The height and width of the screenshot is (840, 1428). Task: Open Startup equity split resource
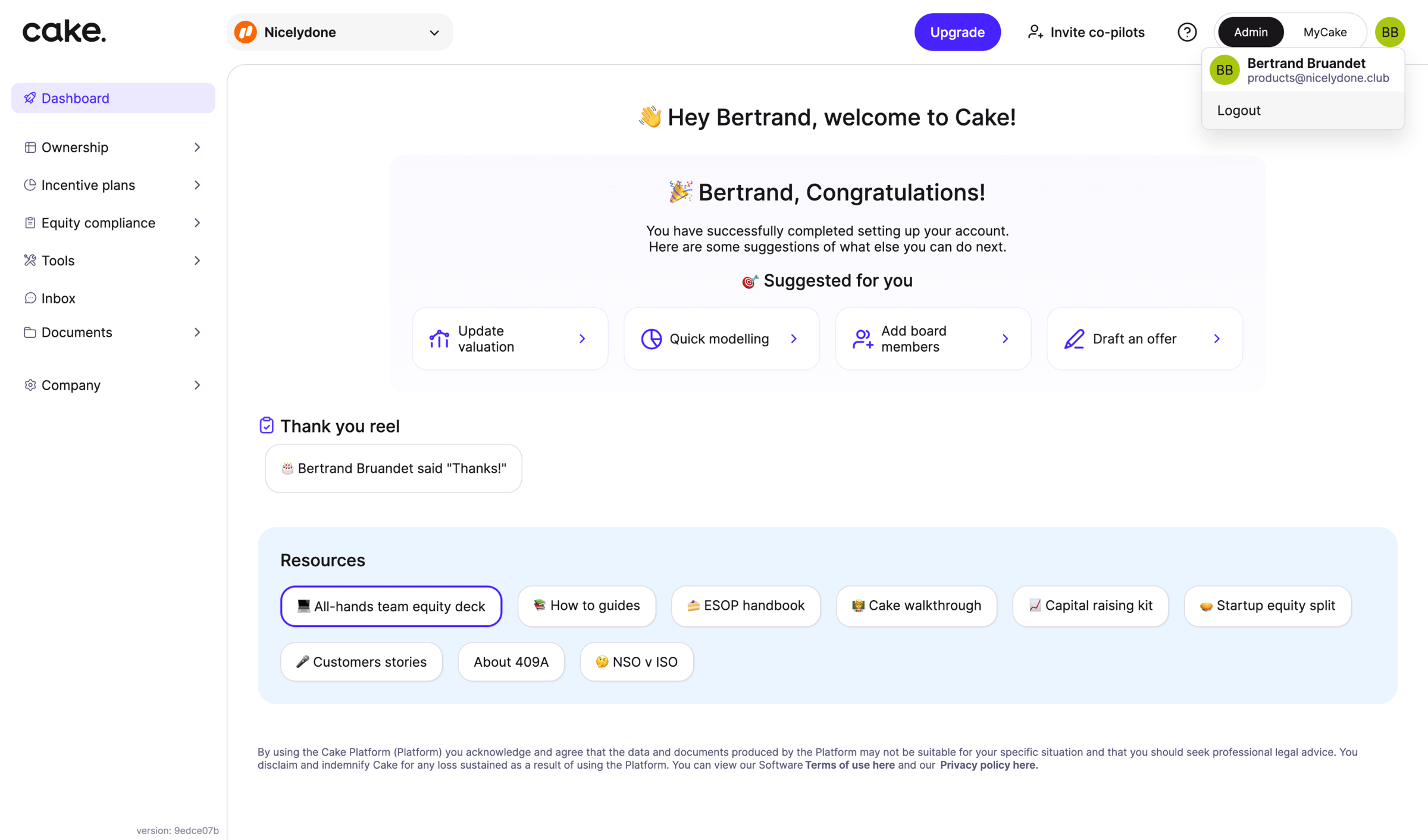[x=1268, y=606]
